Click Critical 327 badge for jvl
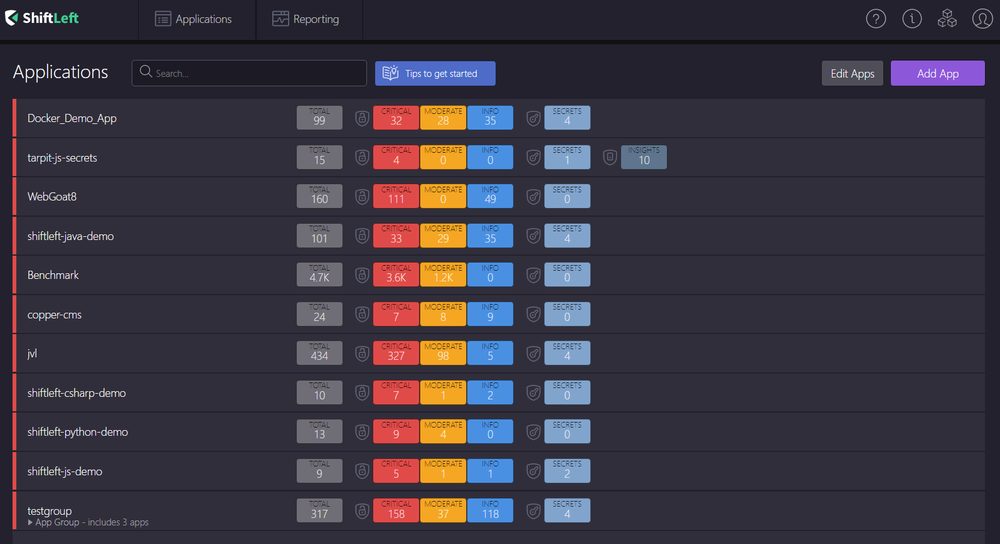The image size is (1000, 544). pos(396,353)
